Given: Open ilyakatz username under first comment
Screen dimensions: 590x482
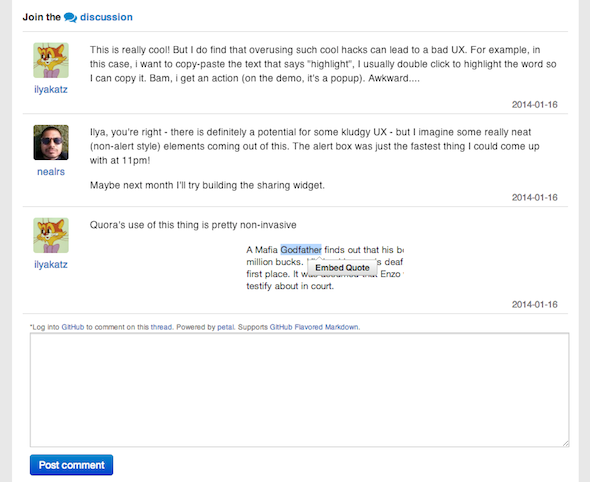Looking at the screenshot, I should [x=51, y=90].
